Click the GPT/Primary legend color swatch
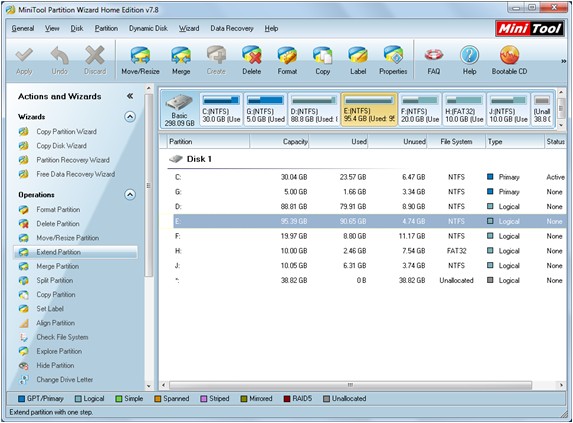This screenshot has height=423, width=573. (x=21, y=399)
